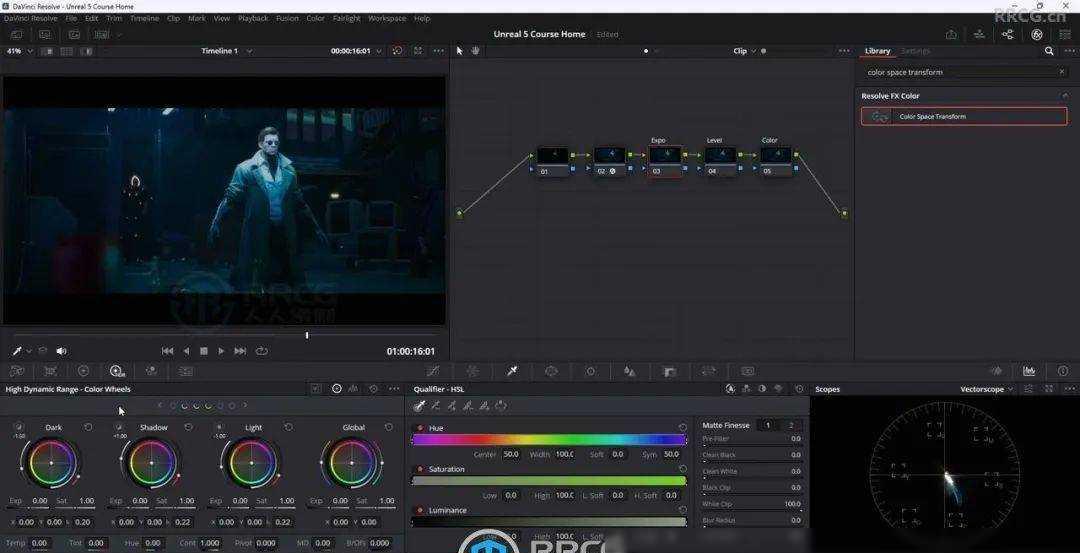Image resolution: width=1080 pixels, height=553 pixels.
Task: Click the Saturation qualifier range bar
Action: click(549, 481)
